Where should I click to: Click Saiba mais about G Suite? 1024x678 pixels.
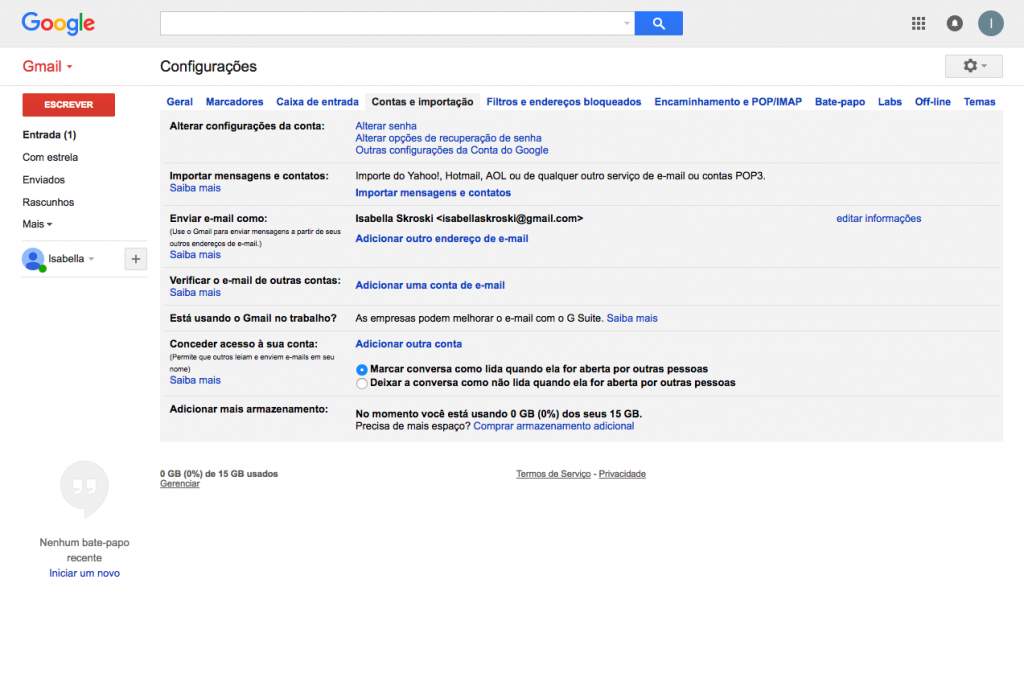tap(632, 319)
